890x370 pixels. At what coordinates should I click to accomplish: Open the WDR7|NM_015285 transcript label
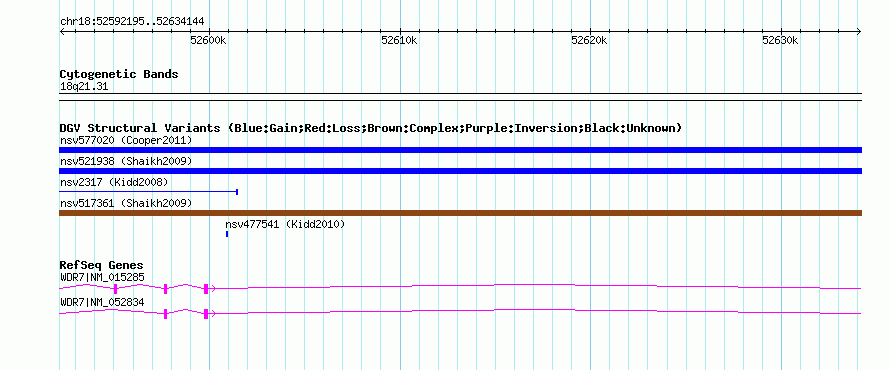(x=102, y=277)
